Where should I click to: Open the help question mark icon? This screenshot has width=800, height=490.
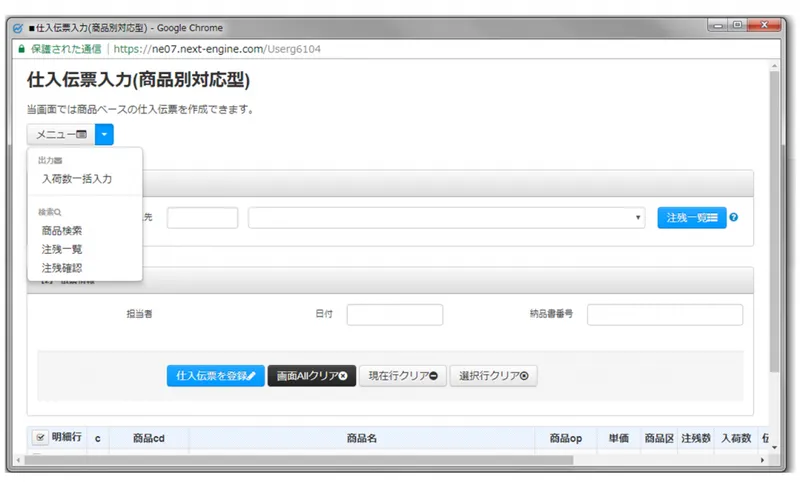point(734,217)
